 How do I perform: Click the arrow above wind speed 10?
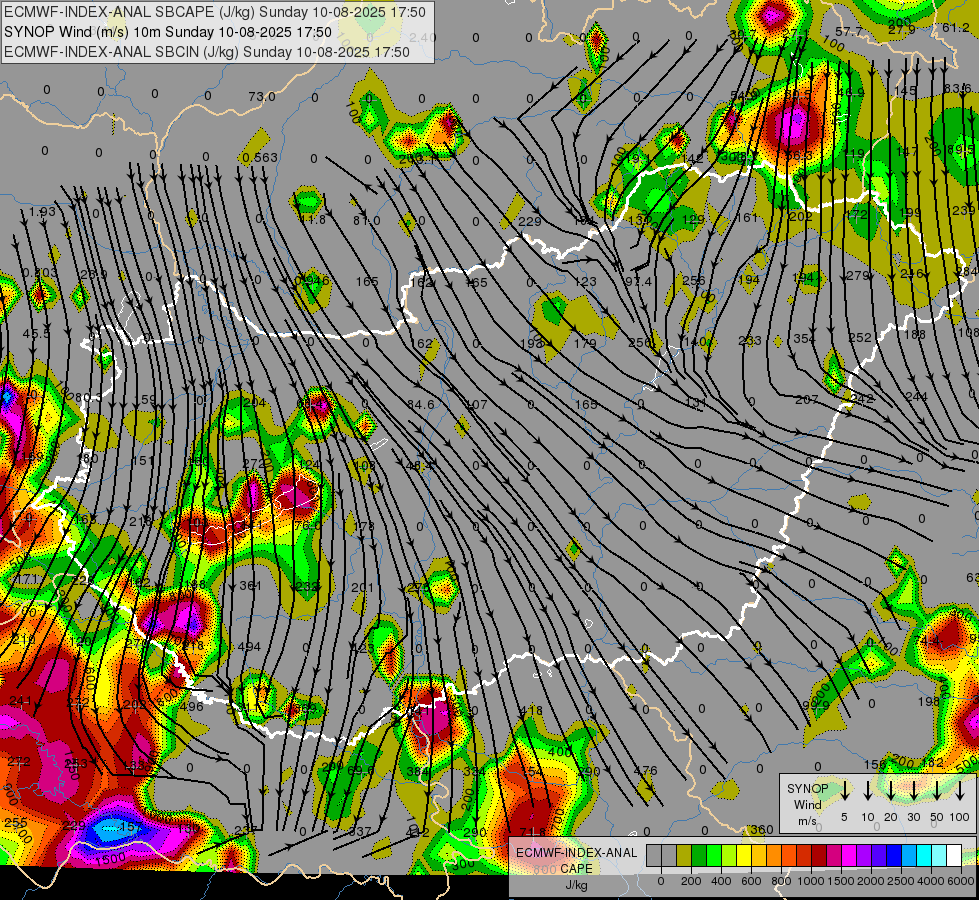click(x=867, y=790)
